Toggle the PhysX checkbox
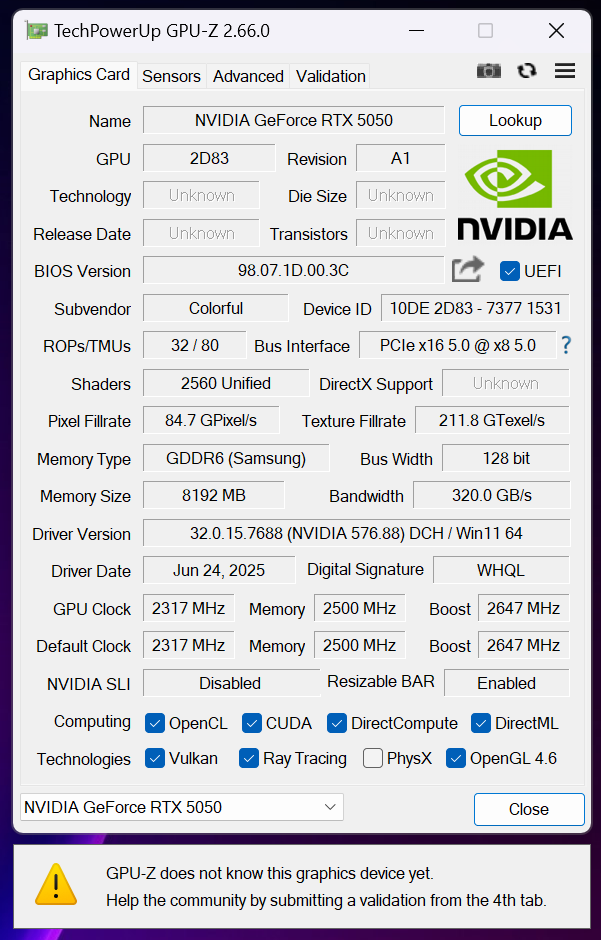 click(x=373, y=758)
